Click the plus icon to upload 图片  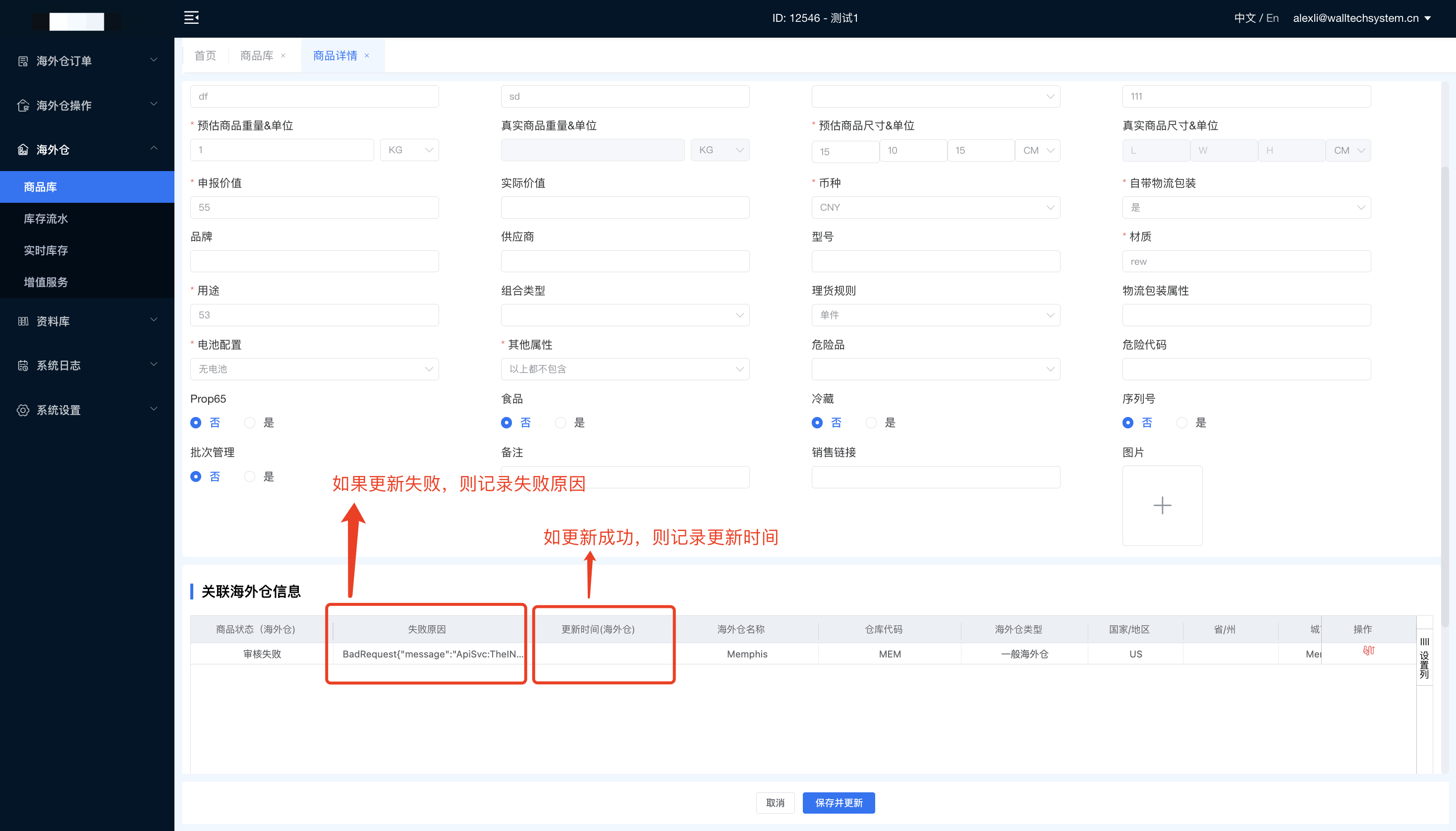[x=1162, y=505]
